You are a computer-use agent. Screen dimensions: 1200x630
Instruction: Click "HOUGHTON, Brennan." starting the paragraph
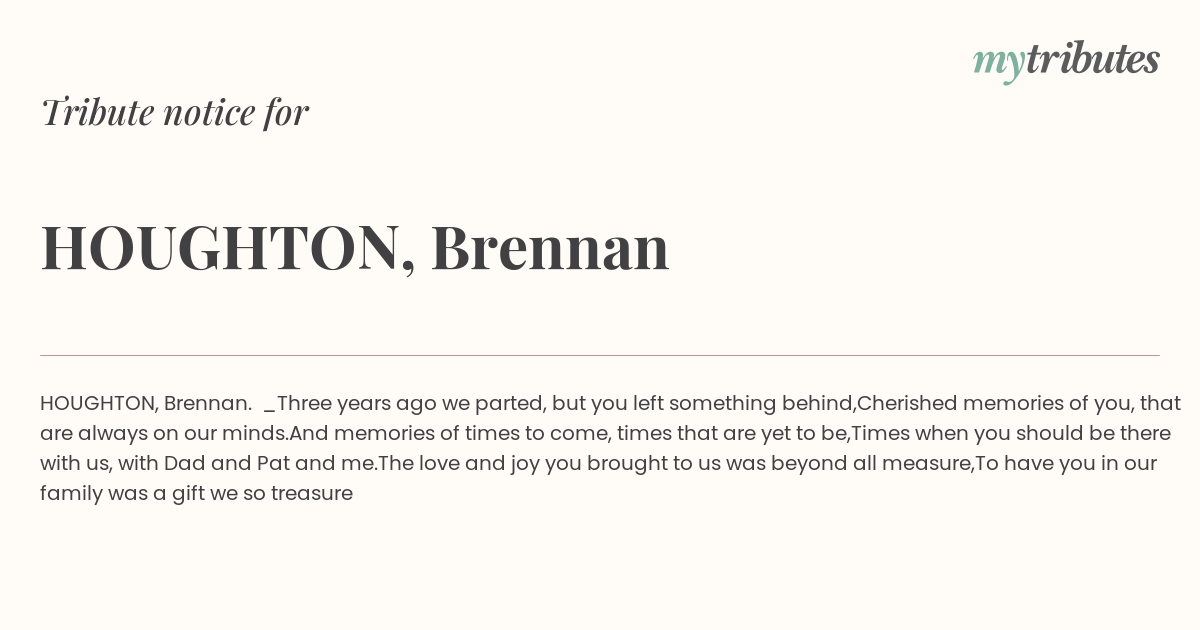click(x=146, y=403)
